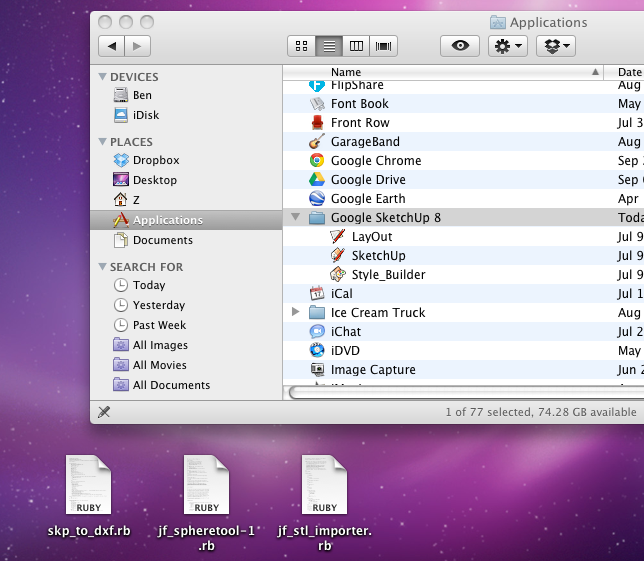Select Google Drive in the list

(463, 179)
